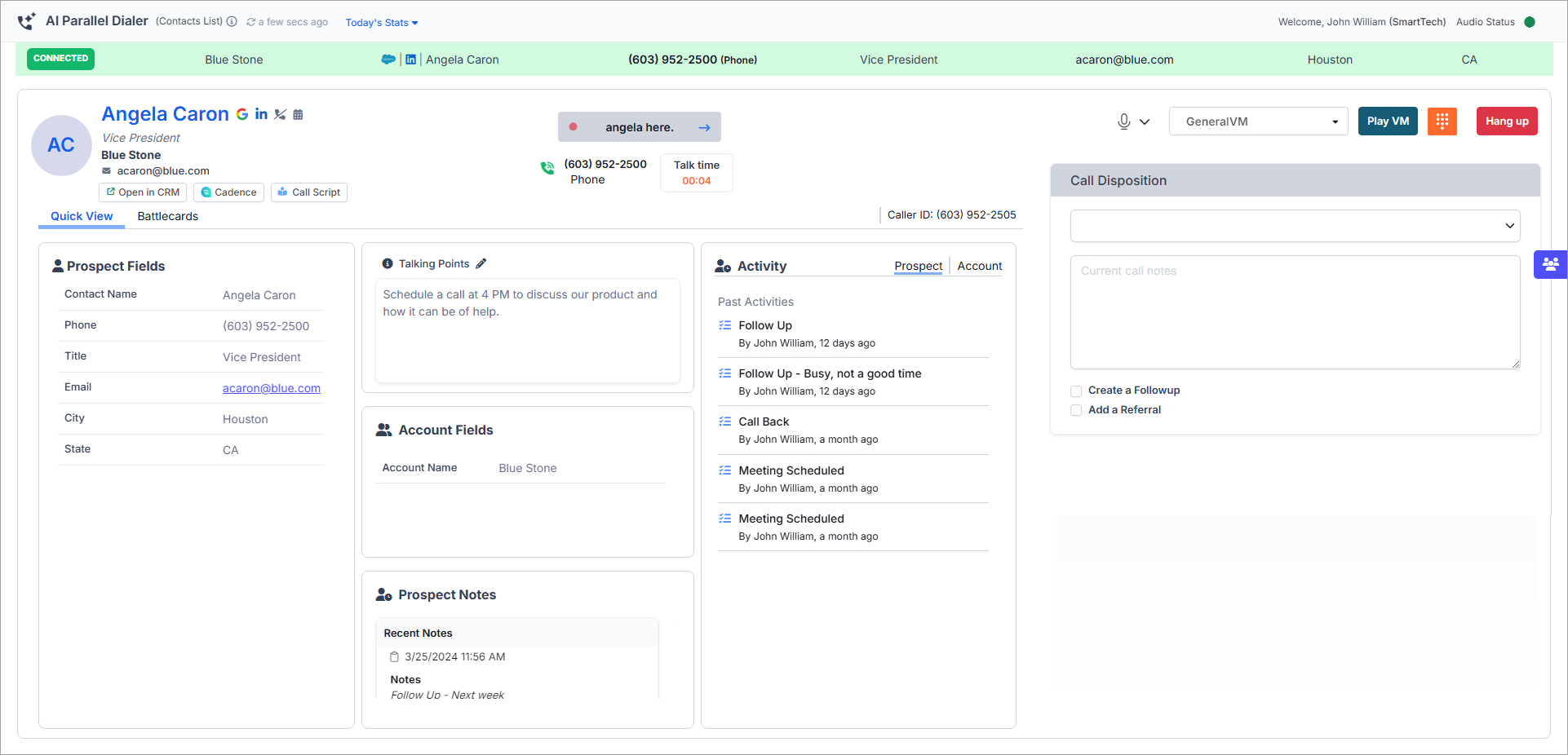Search Angela Caron on Google icon
This screenshot has width=1568, height=755.
(x=242, y=114)
